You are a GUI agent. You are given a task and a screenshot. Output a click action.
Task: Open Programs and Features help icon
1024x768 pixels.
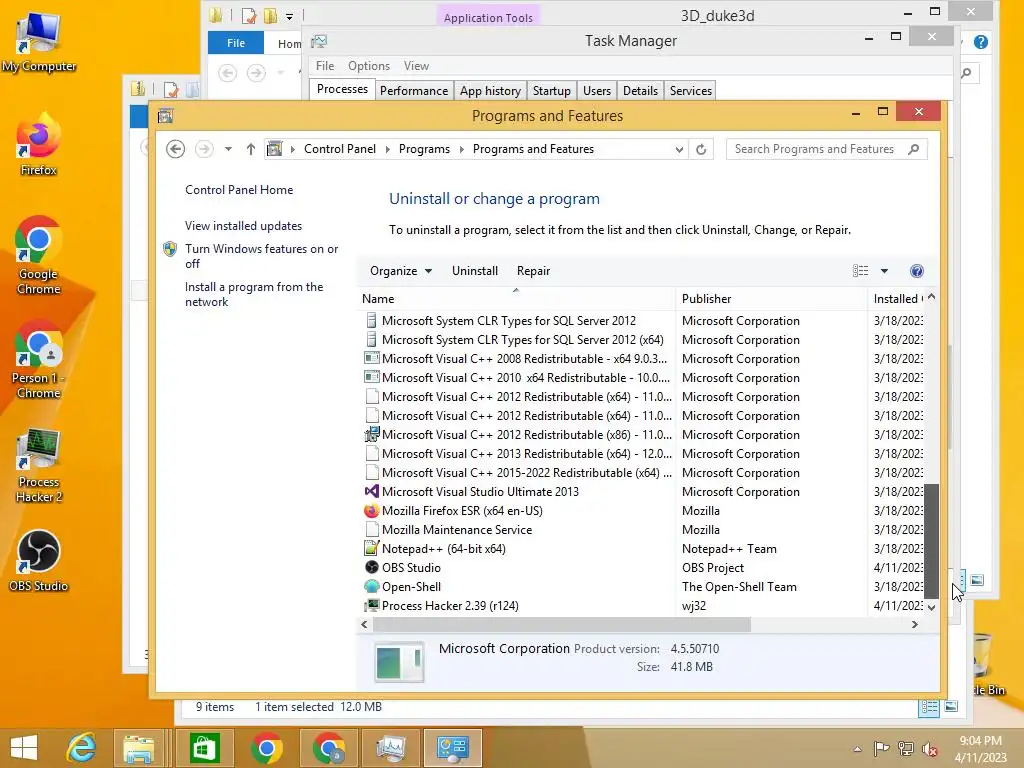917,271
